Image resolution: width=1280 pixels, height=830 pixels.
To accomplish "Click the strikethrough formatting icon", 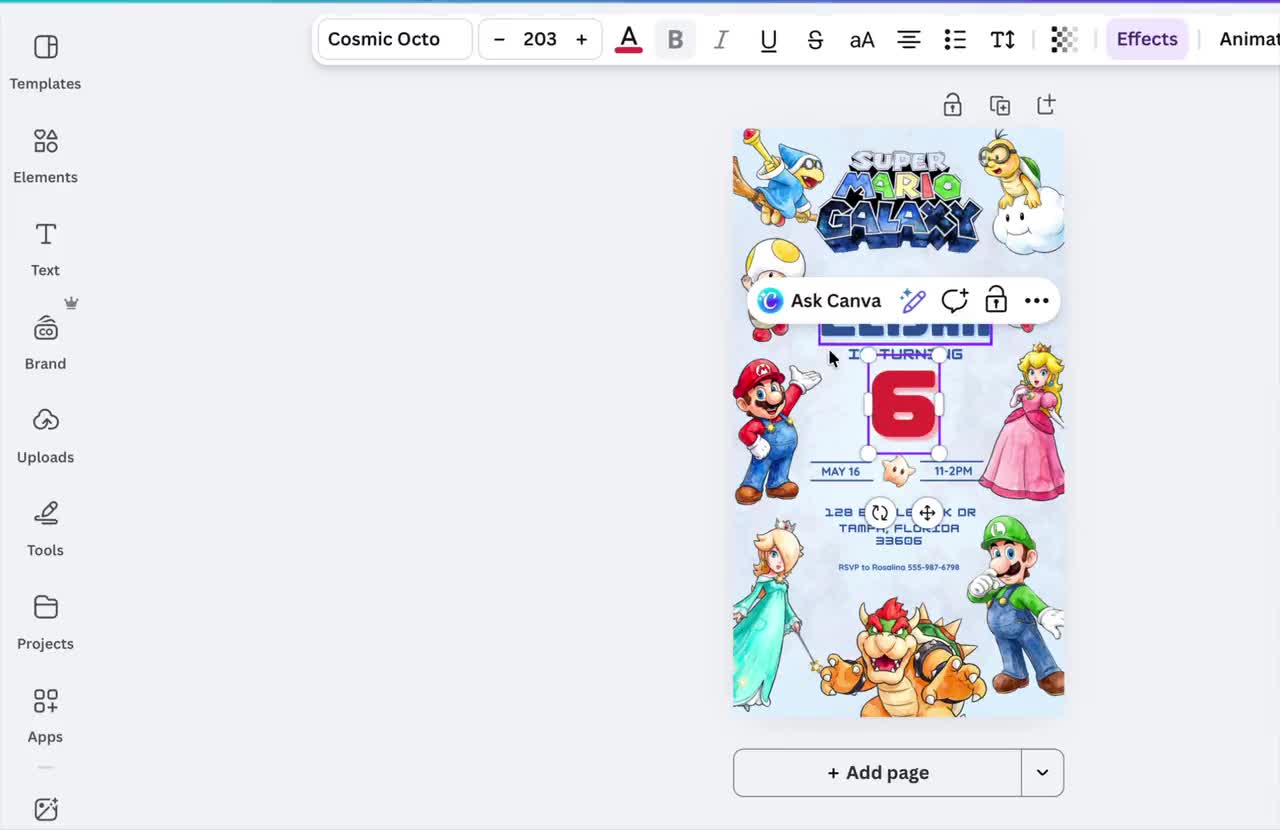I will tap(815, 39).
